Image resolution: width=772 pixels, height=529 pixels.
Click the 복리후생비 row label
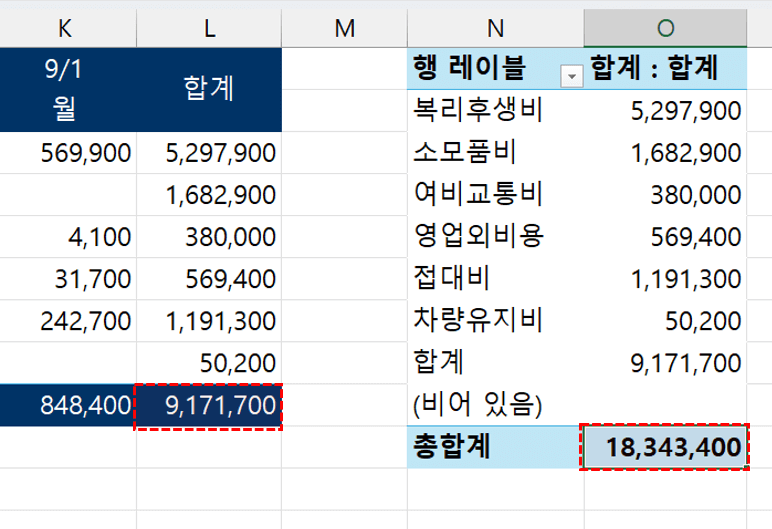496,110
